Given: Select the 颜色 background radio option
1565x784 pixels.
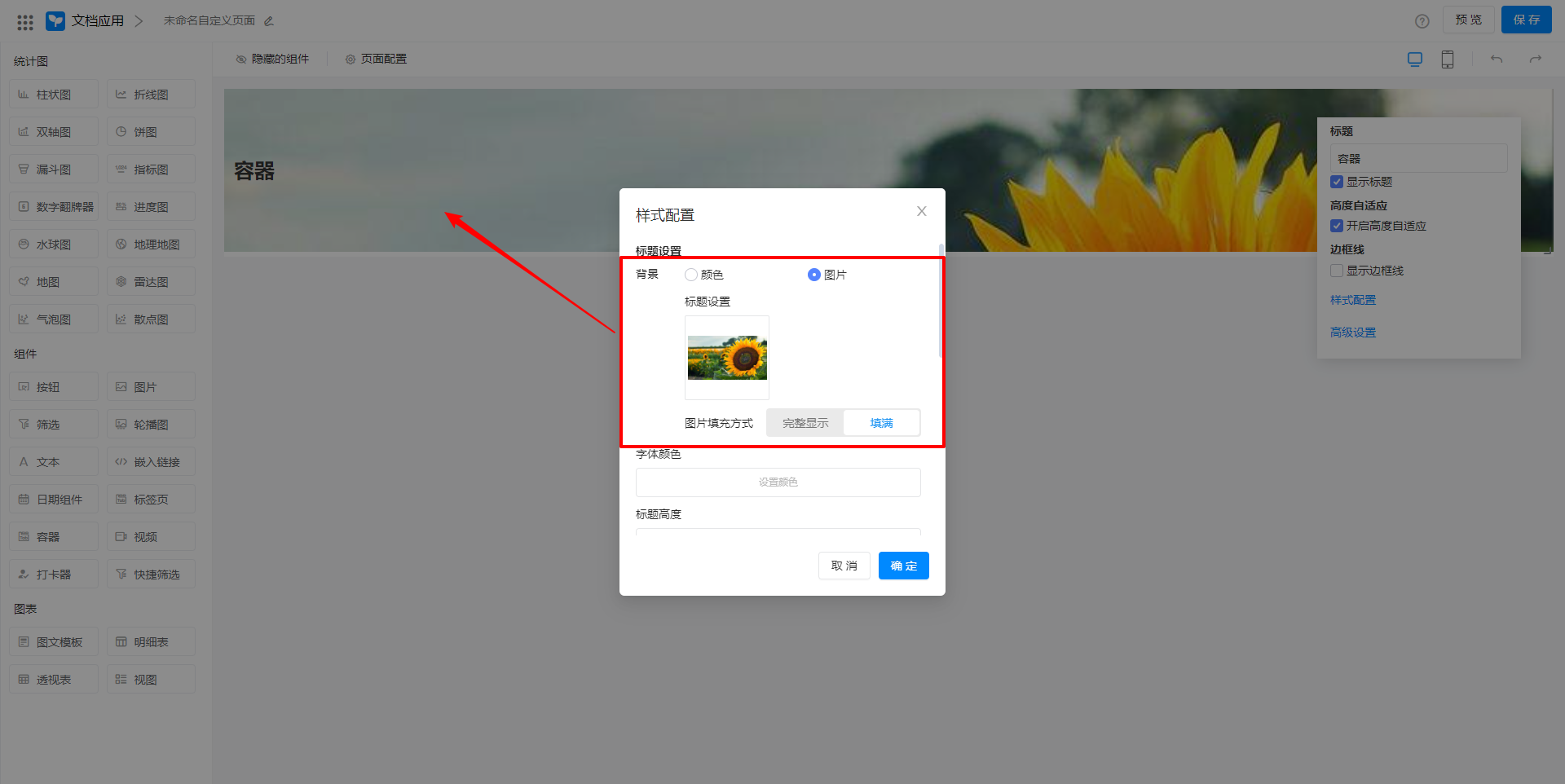Looking at the screenshot, I should tap(691, 275).
